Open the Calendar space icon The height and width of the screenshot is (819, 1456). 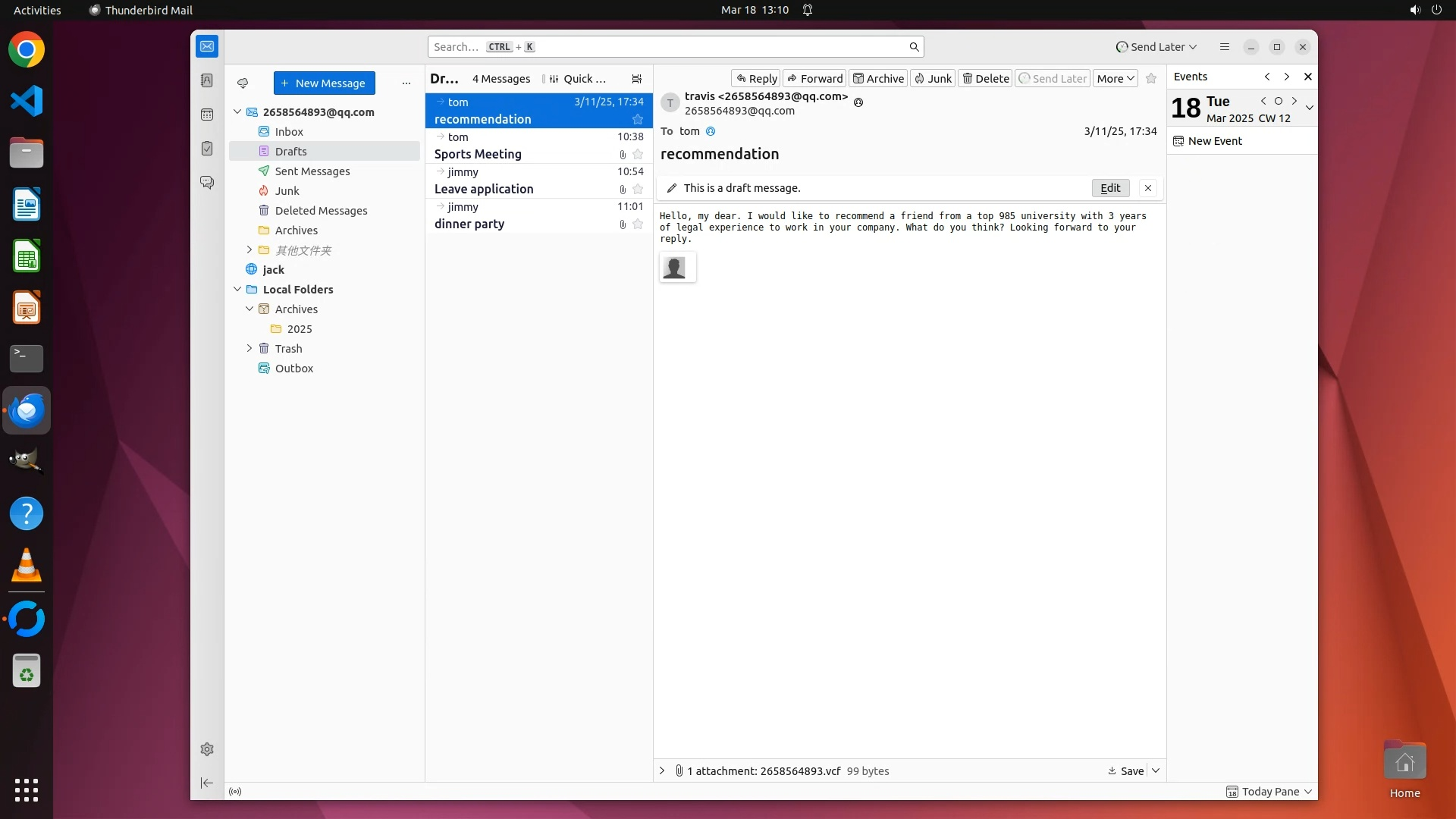207,115
